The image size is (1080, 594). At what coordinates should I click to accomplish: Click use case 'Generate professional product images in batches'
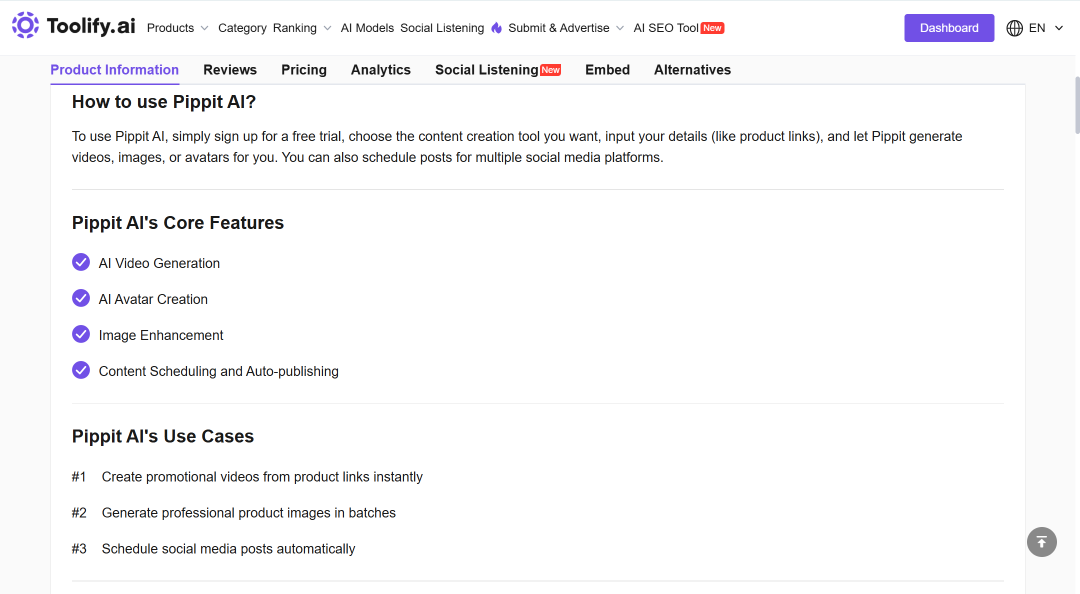249,513
